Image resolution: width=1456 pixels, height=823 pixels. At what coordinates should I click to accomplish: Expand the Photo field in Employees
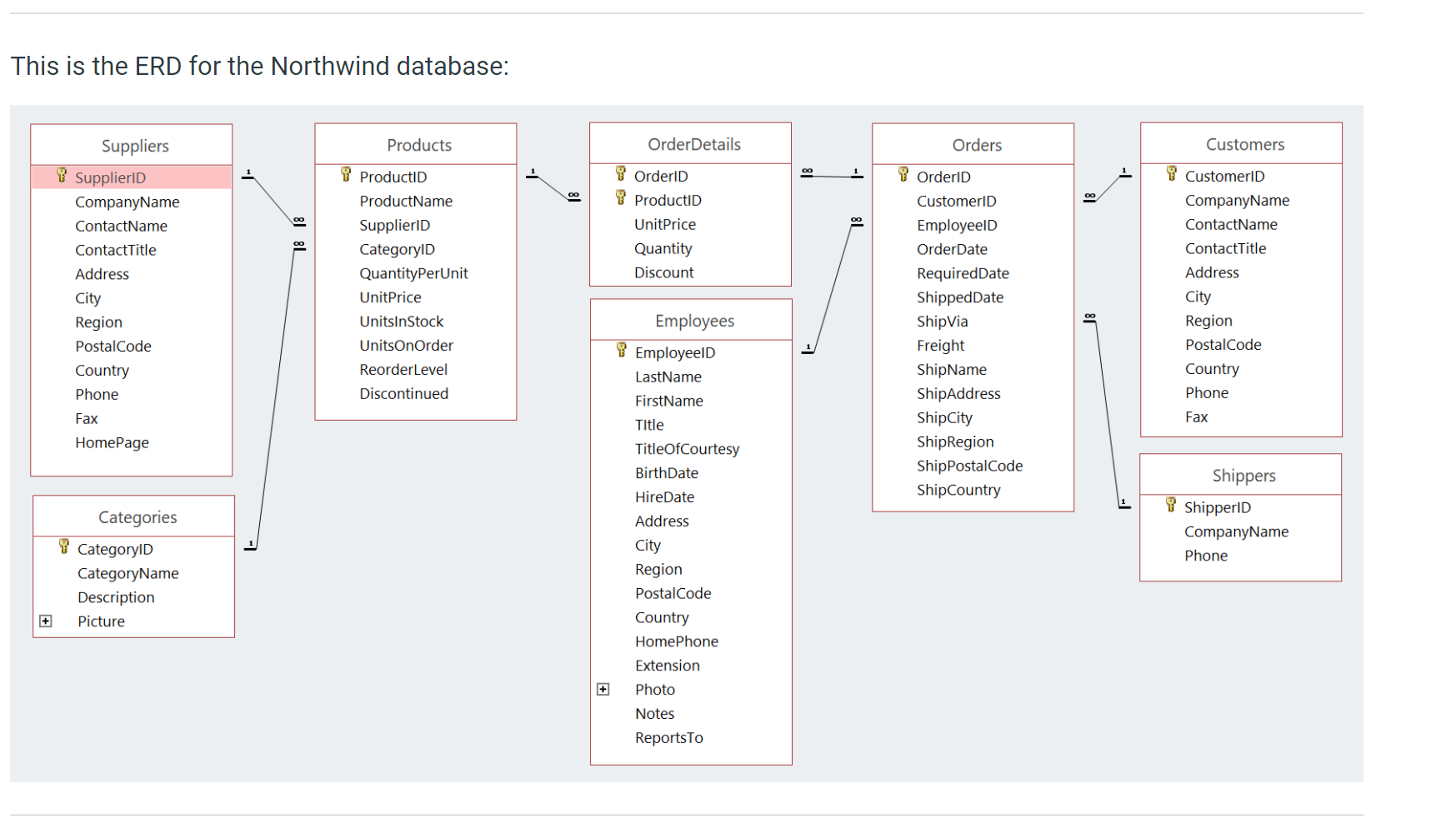click(603, 690)
